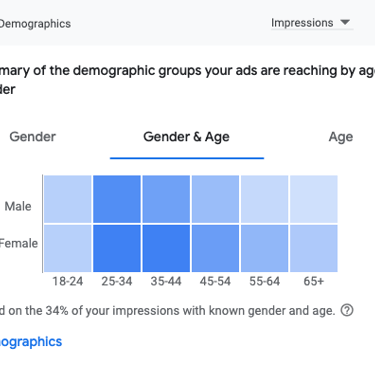Select Male 45-54 heatmap cell
The width and height of the screenshot is (375, 366).
(215, 199)
